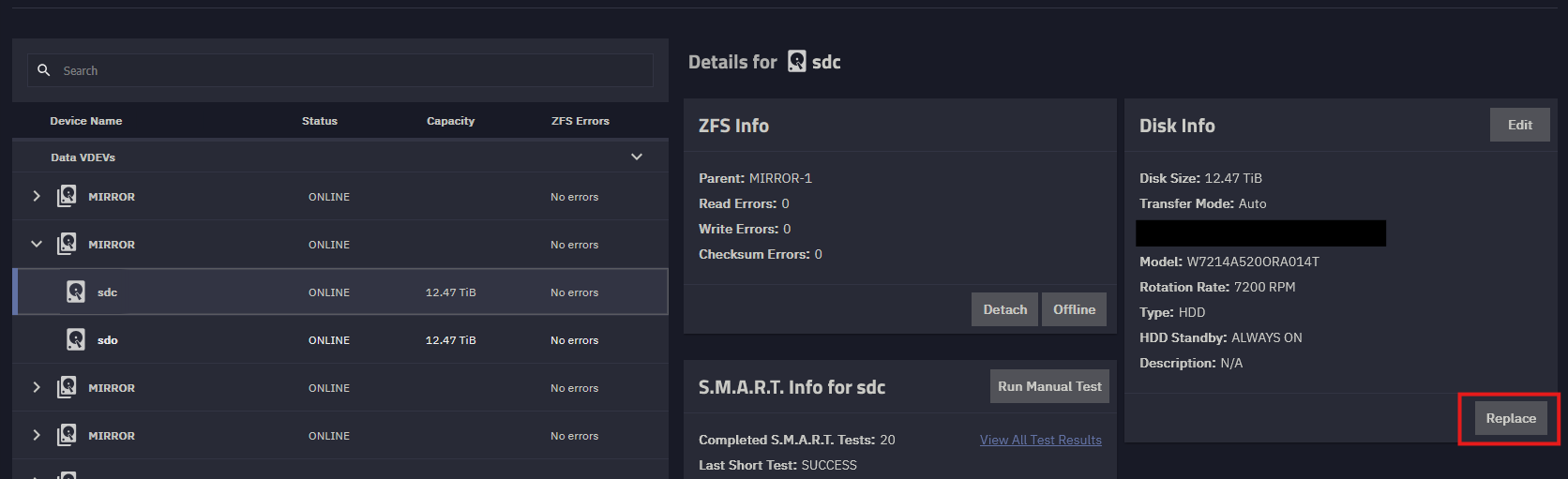Open Edit in Disk Info card

coord(1519,125)
